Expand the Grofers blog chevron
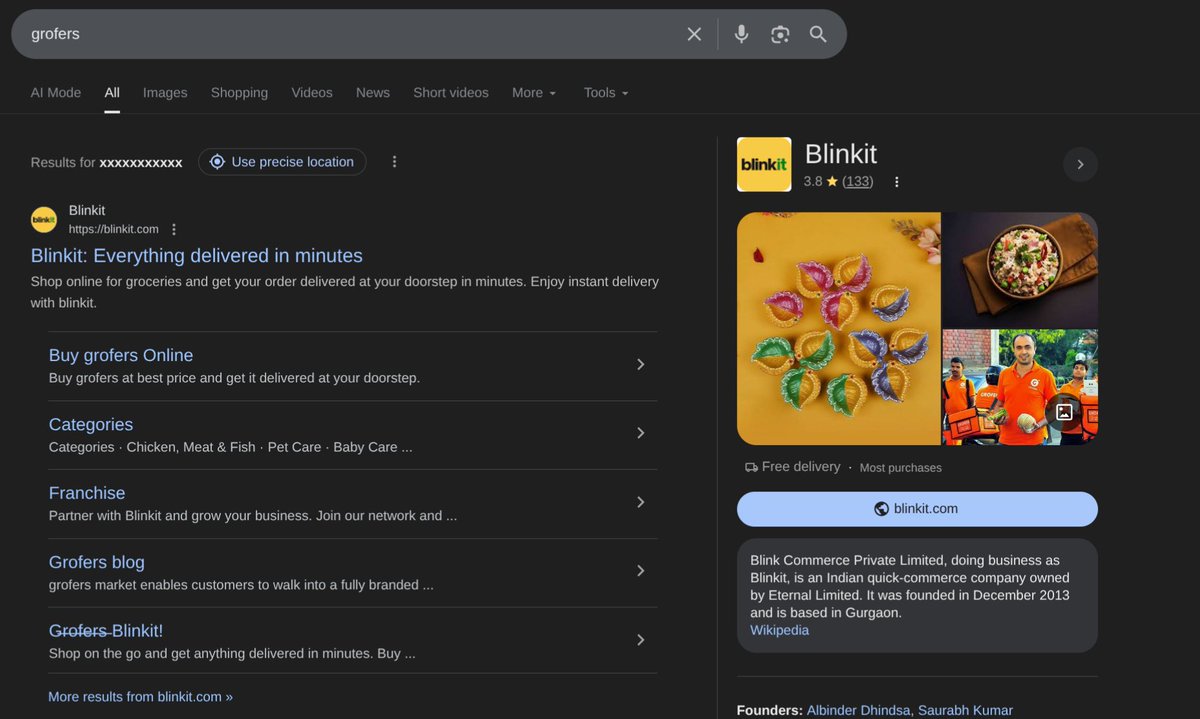 coord(641,571)
